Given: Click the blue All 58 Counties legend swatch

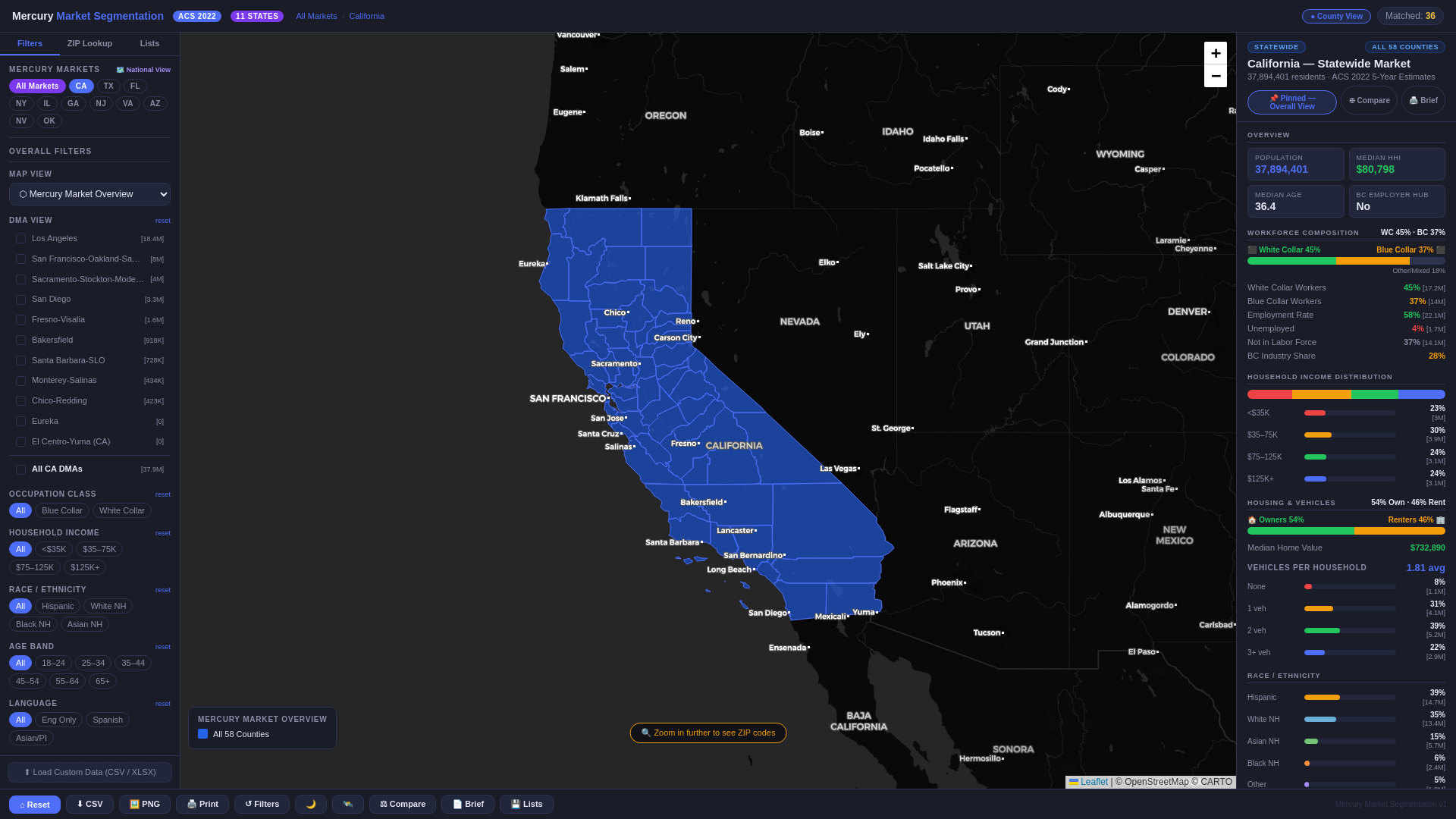Looking at the screenshot, I should click(202, 734).
